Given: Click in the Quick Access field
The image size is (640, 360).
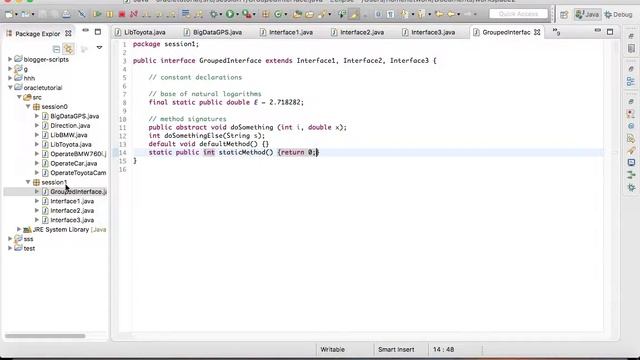Looking at the screenshot, I should tap(518, 14).
